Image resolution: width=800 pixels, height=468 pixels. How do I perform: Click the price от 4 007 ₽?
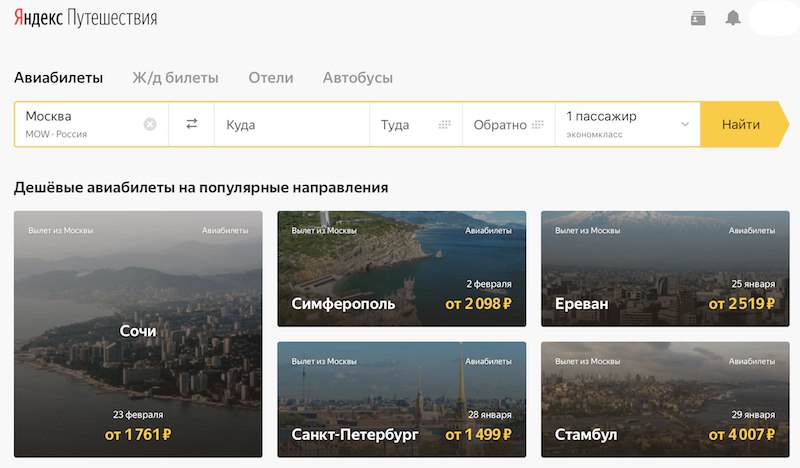[741, 434]
